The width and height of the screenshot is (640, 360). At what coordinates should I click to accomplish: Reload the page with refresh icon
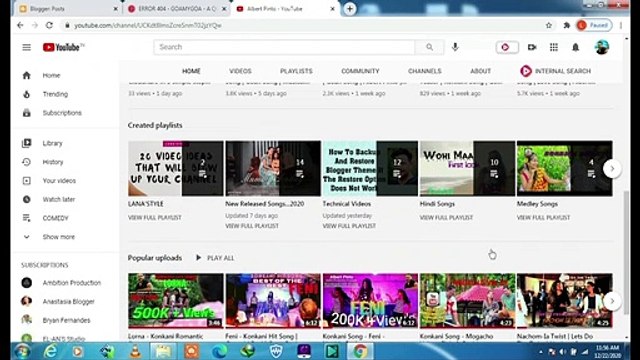coord(49,25)
